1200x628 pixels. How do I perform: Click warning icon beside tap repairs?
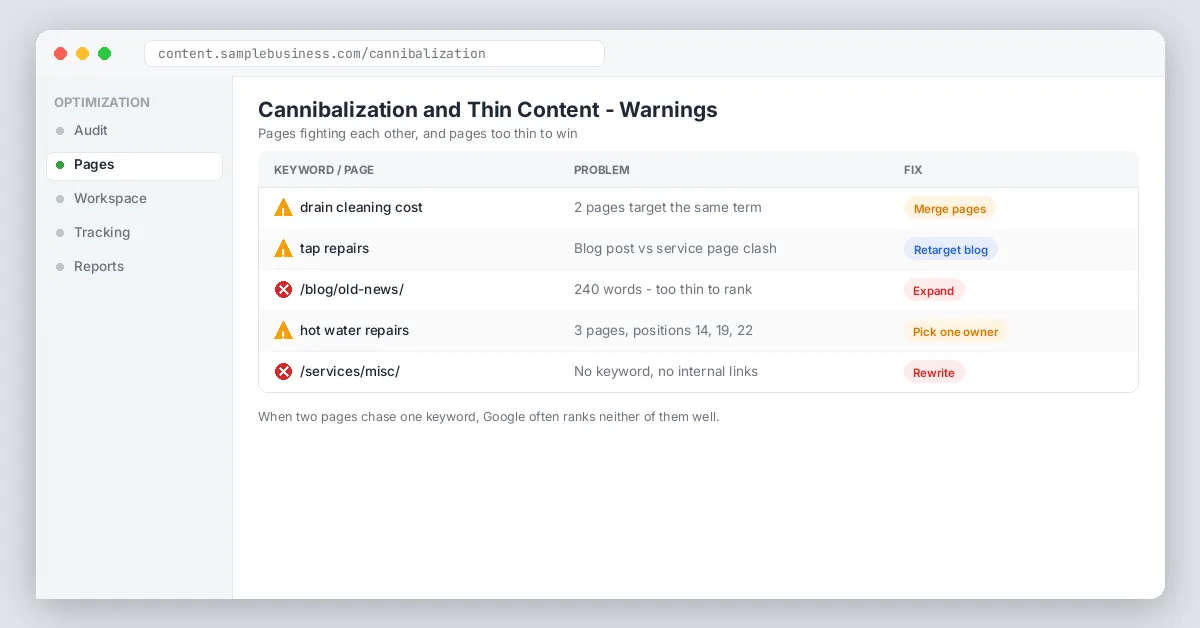[x=283, y=249]
